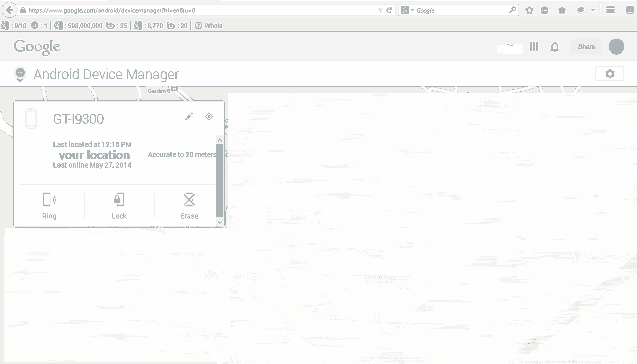The image size is (637, 364).
Task: Click the device card scrollbar down arrow
Action: click(219, 222)
